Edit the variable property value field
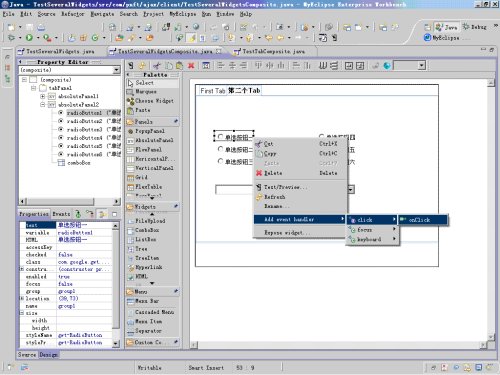This screenshot has width=500, height=375. click(x=84, y=233)
